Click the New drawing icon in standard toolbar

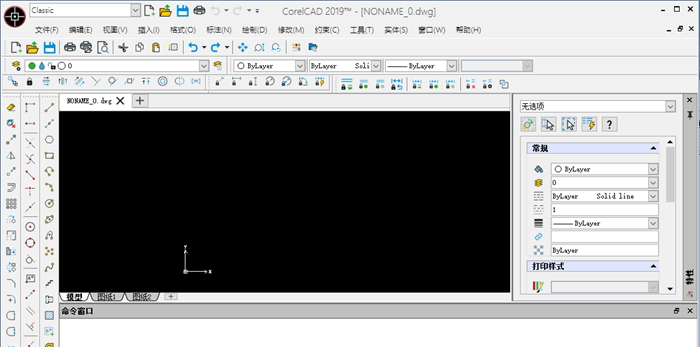pyautogui.click(x=16, y=47)
